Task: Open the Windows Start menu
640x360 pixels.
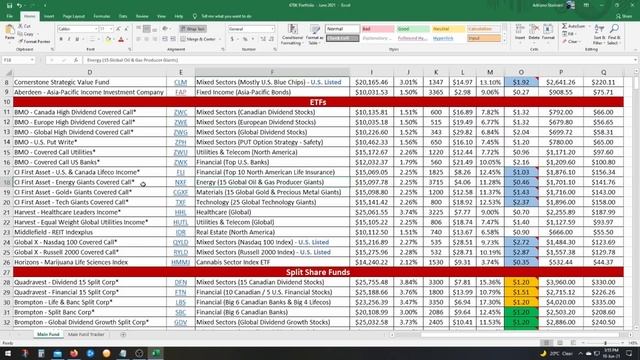Action: pos(8,353)
